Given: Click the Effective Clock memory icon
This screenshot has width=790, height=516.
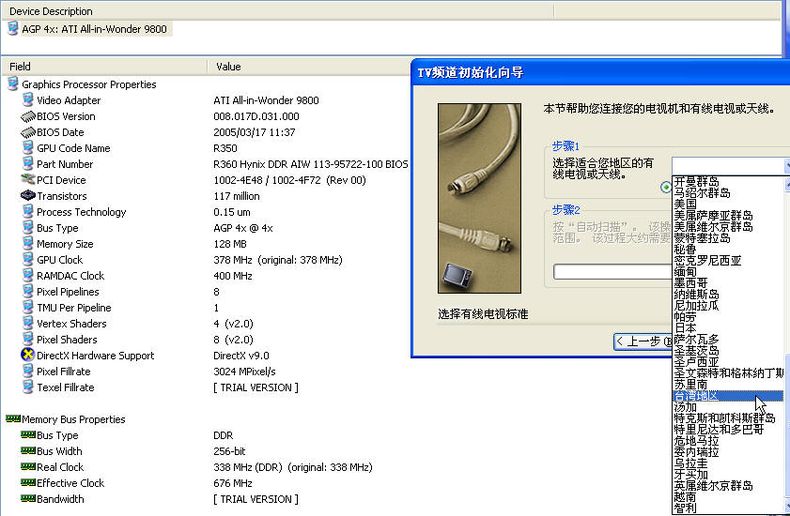Looking at the screenshot, I should pos(28,482).
